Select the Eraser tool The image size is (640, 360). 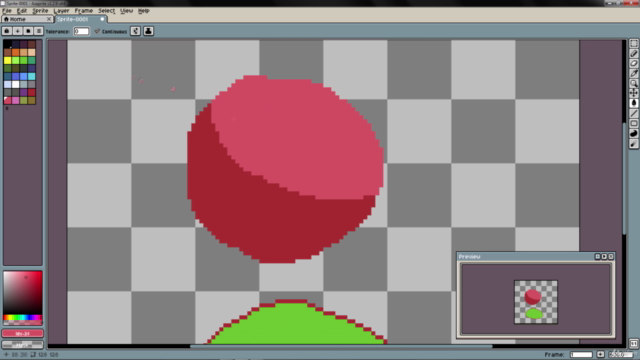click(x=633, y=63)
